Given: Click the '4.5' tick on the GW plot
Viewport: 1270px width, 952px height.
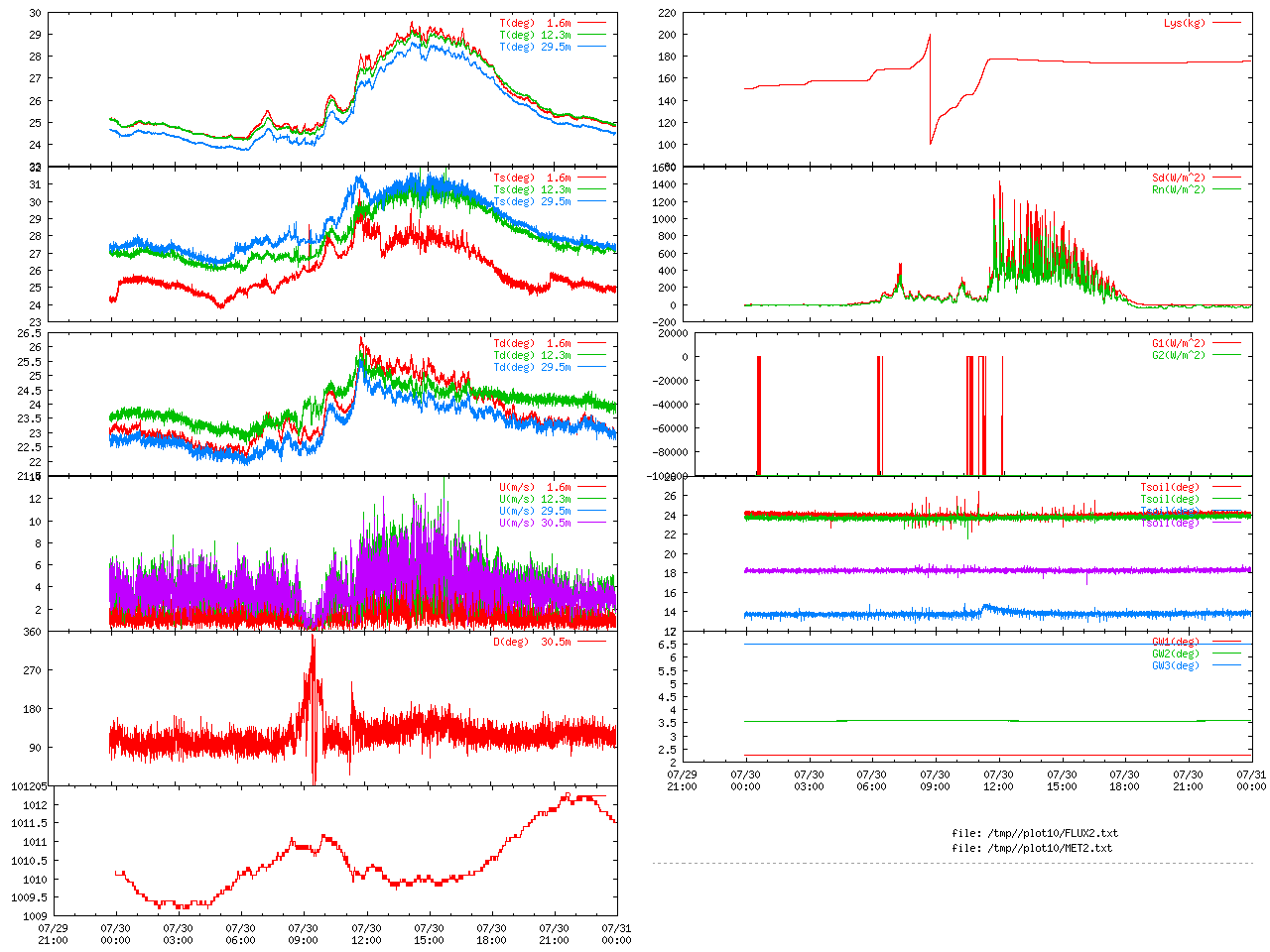Looking at the screenshot, I should click(x=668, y=697).
